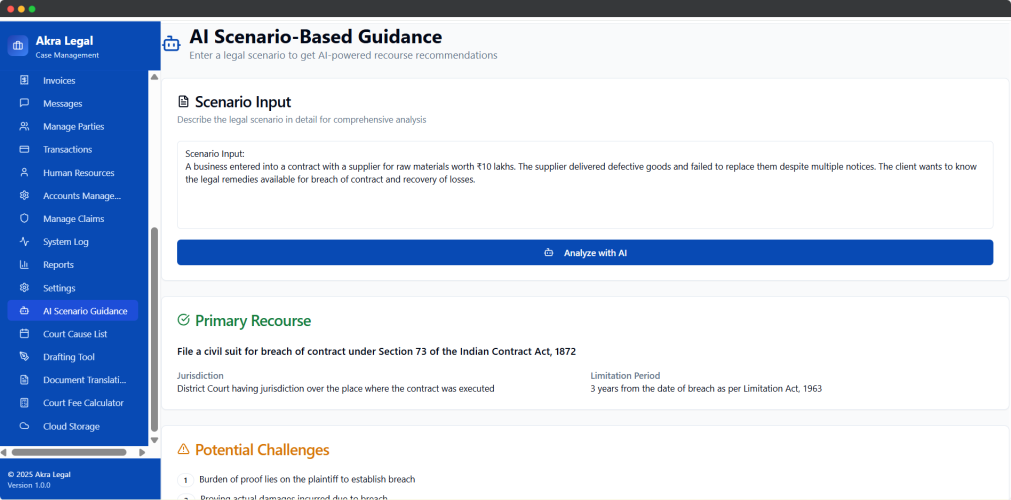The image size is (1011, 500).
Task: Click the Cloud Storage cloud icon
Action: (x=24, y=426)
